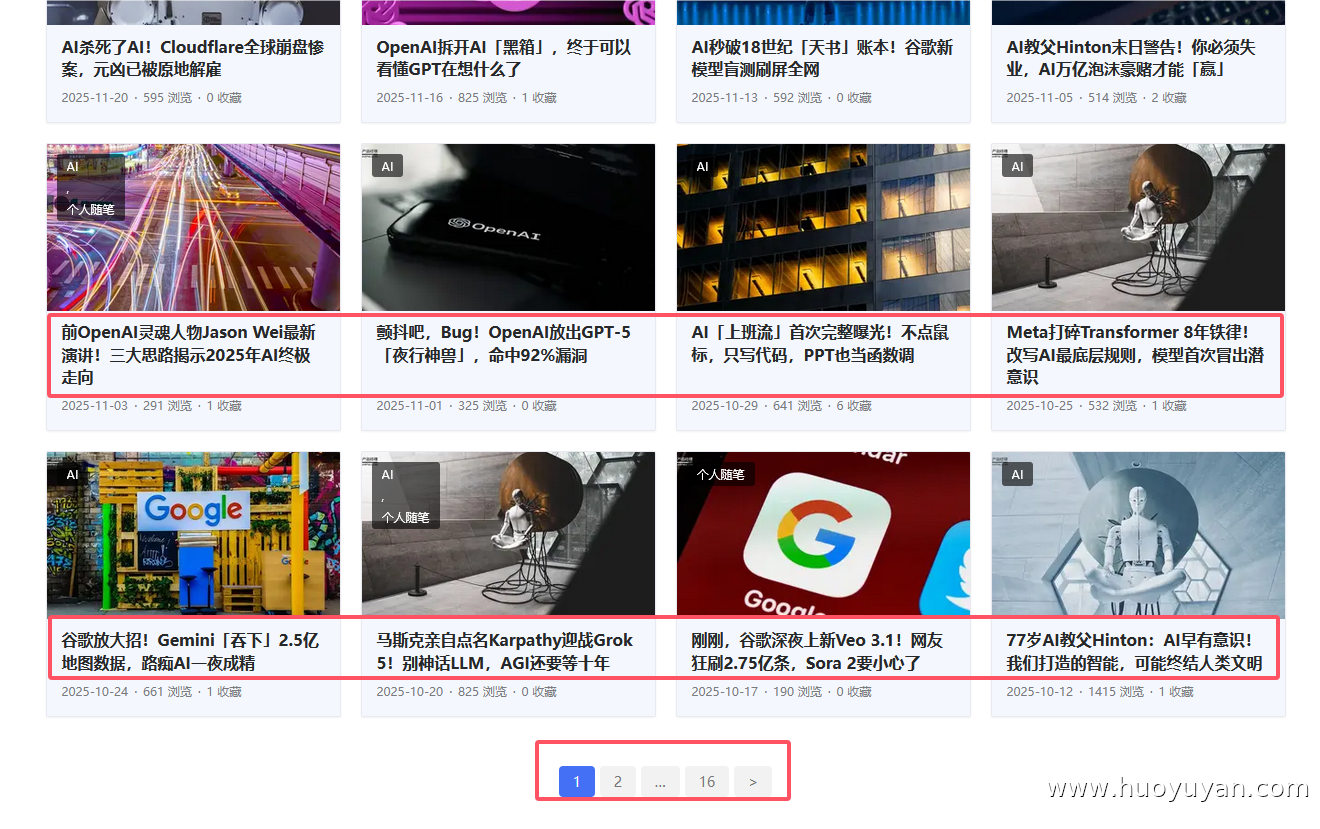The width and height of the screenshot is (1320, 829).
Task: Click the 190 浏览 view count
Action: [798, 692]
